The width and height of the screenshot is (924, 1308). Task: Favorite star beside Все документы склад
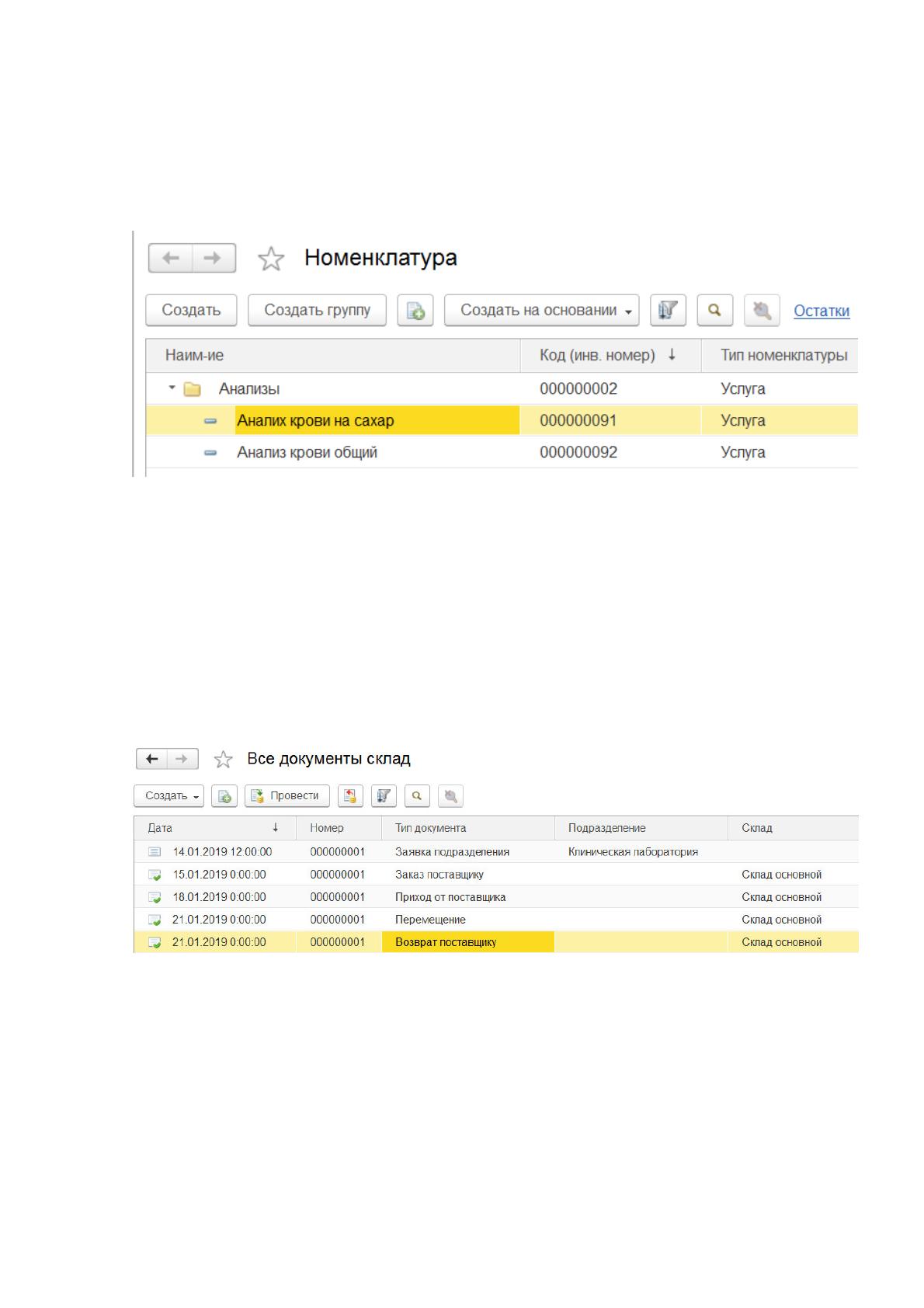coord(223,759)
